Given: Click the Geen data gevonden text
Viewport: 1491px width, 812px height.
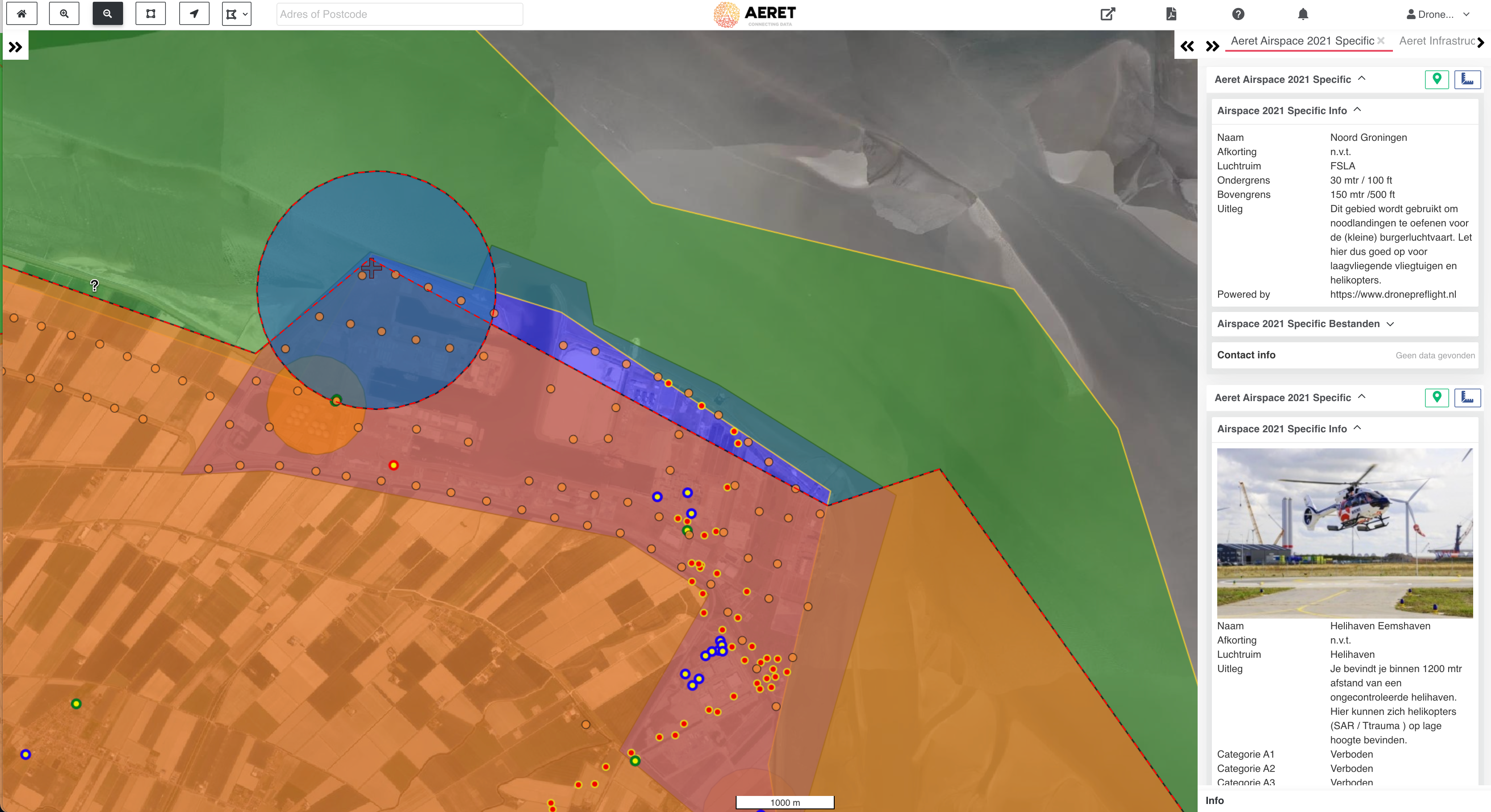Looking at the screenshot, I should pos(1435,356).
